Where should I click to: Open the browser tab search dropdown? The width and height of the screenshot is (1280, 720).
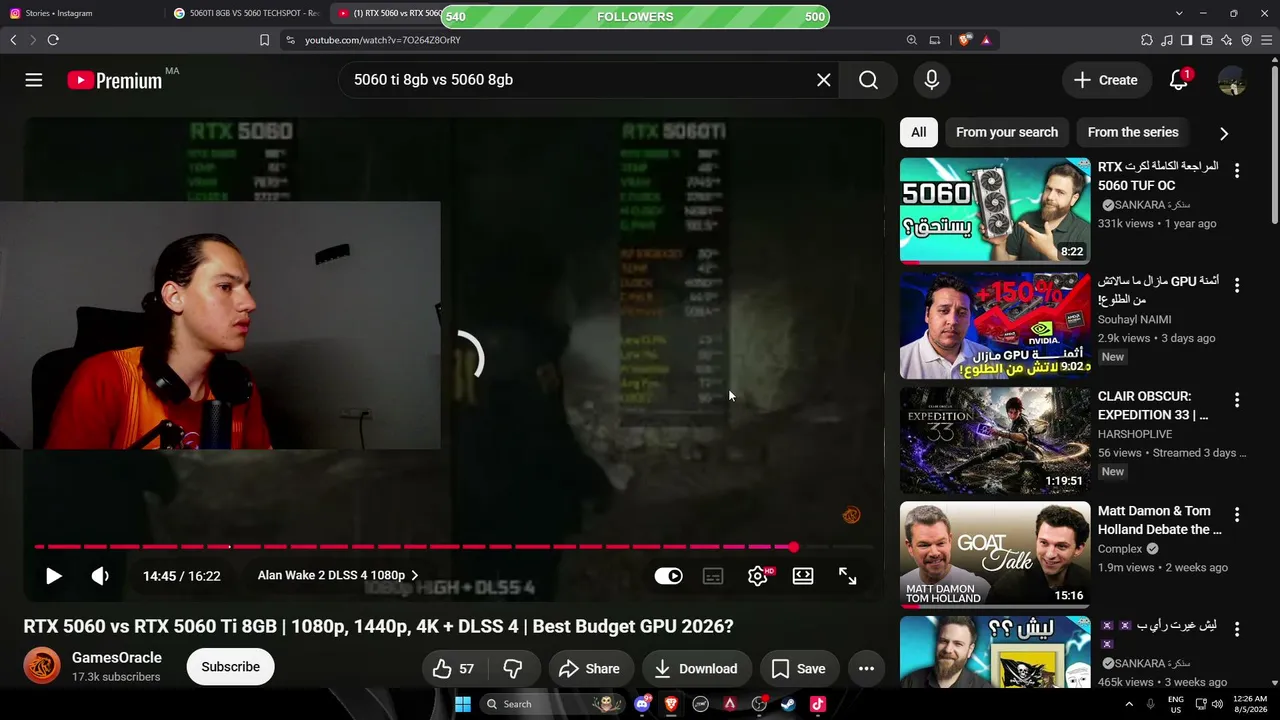pyautogui.click(x=1179, y=13)
